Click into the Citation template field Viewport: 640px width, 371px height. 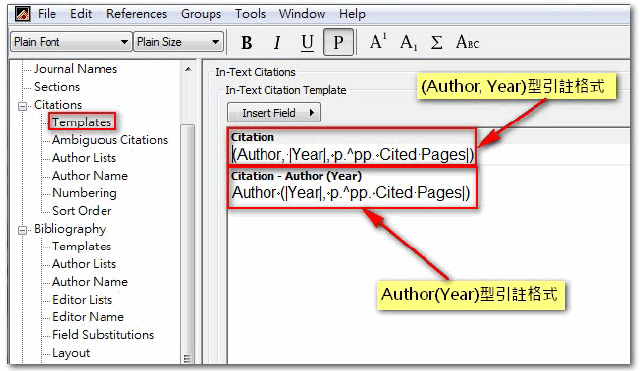(352, 155)
